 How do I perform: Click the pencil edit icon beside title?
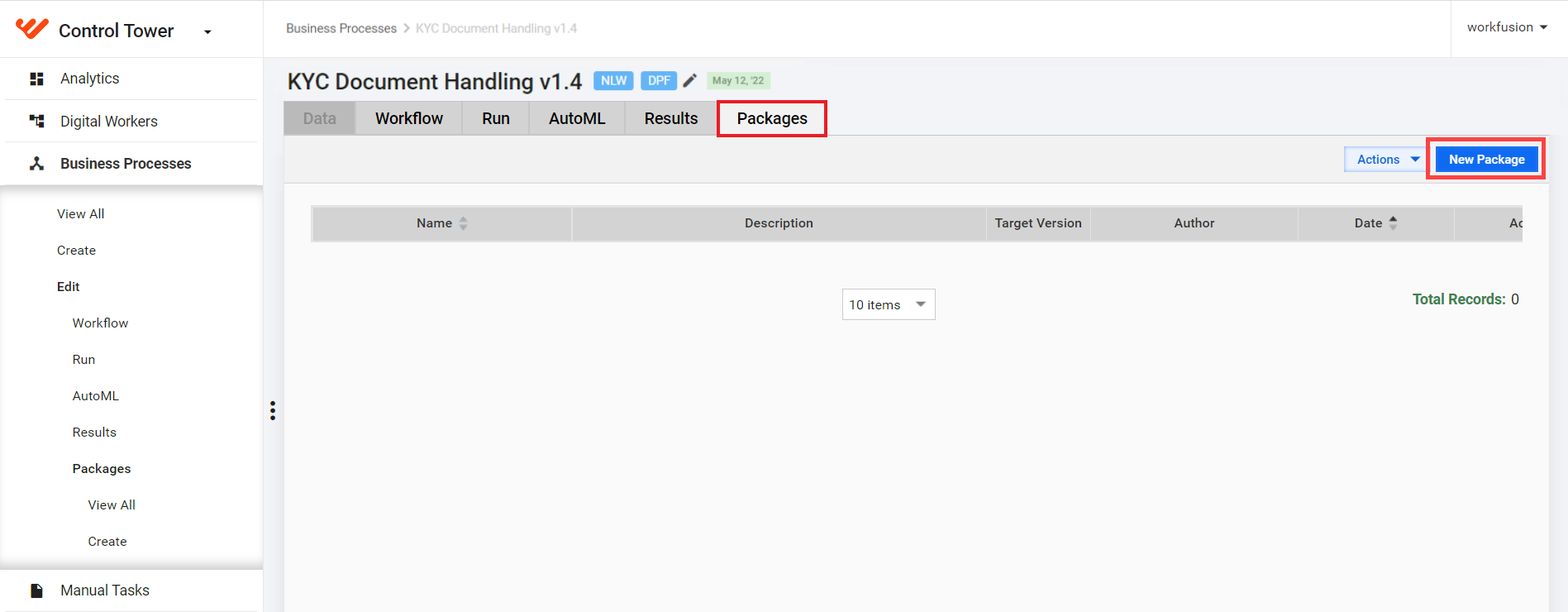click(690, 80)
